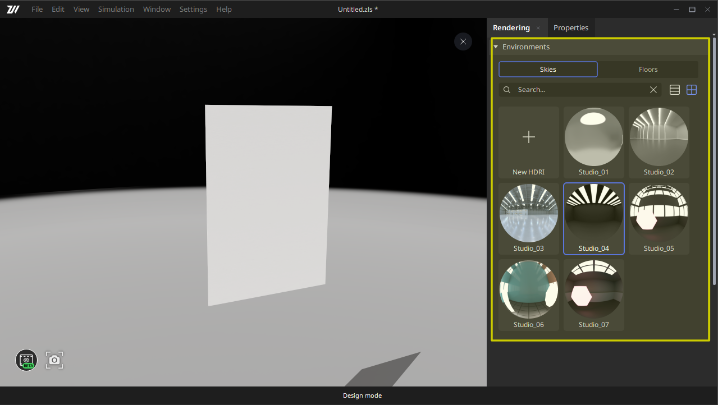Switch environments to list view
Viewport: 718px width, 405px height.
[675, 90]
